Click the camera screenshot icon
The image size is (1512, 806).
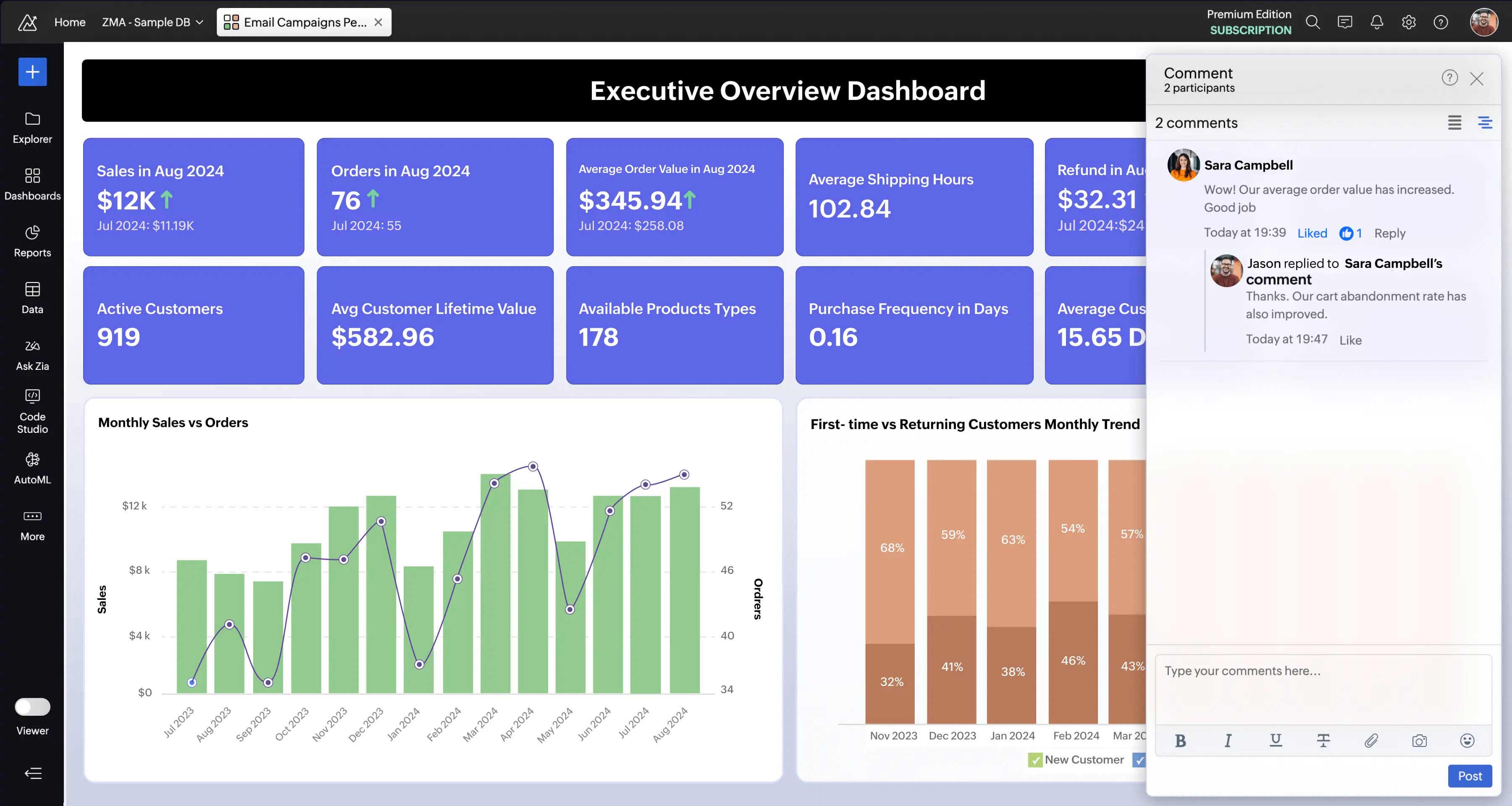point(1419,741)
